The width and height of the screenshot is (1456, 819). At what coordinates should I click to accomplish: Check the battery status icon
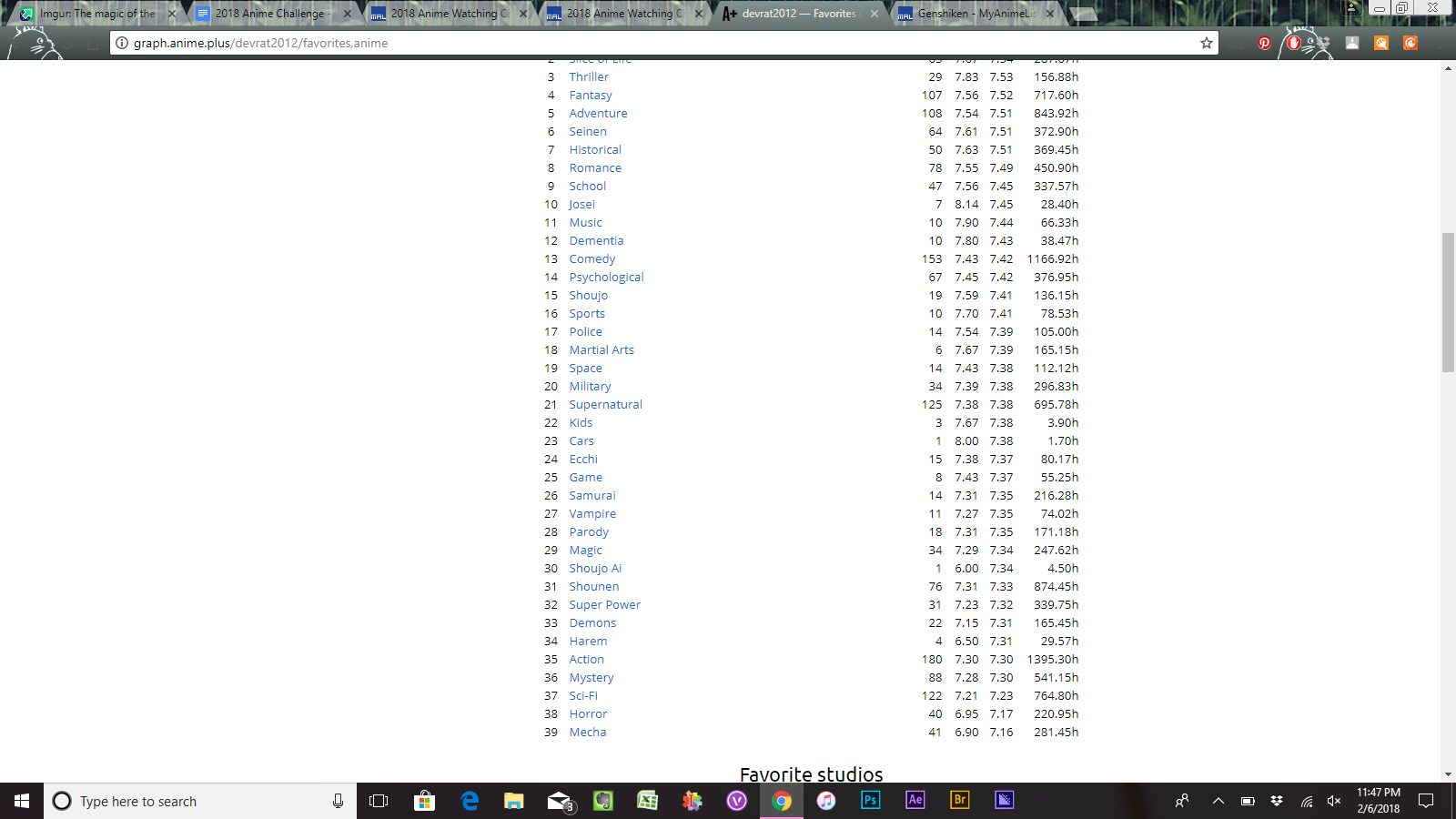tap(1248, 801)
